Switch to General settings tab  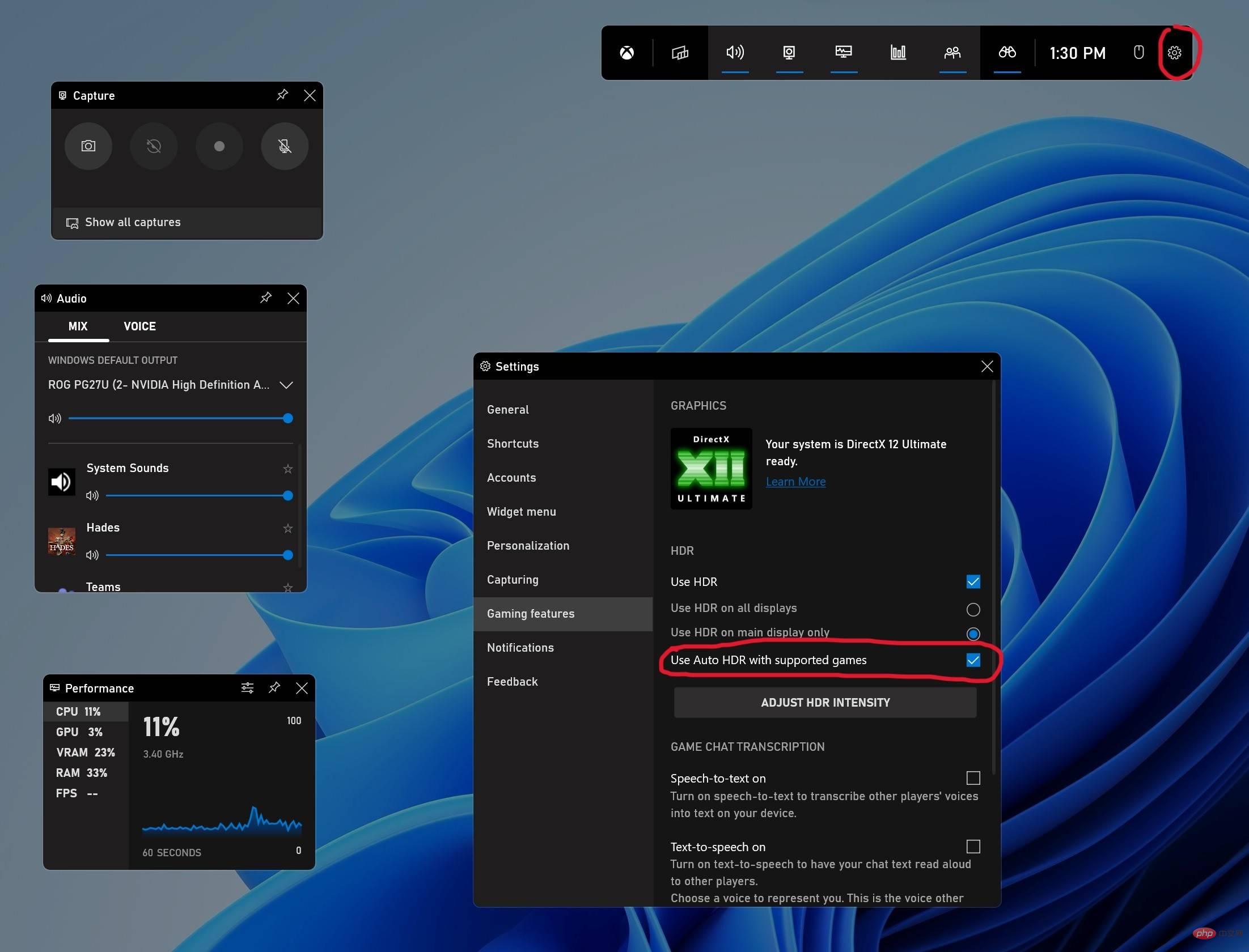pos(507,408)
